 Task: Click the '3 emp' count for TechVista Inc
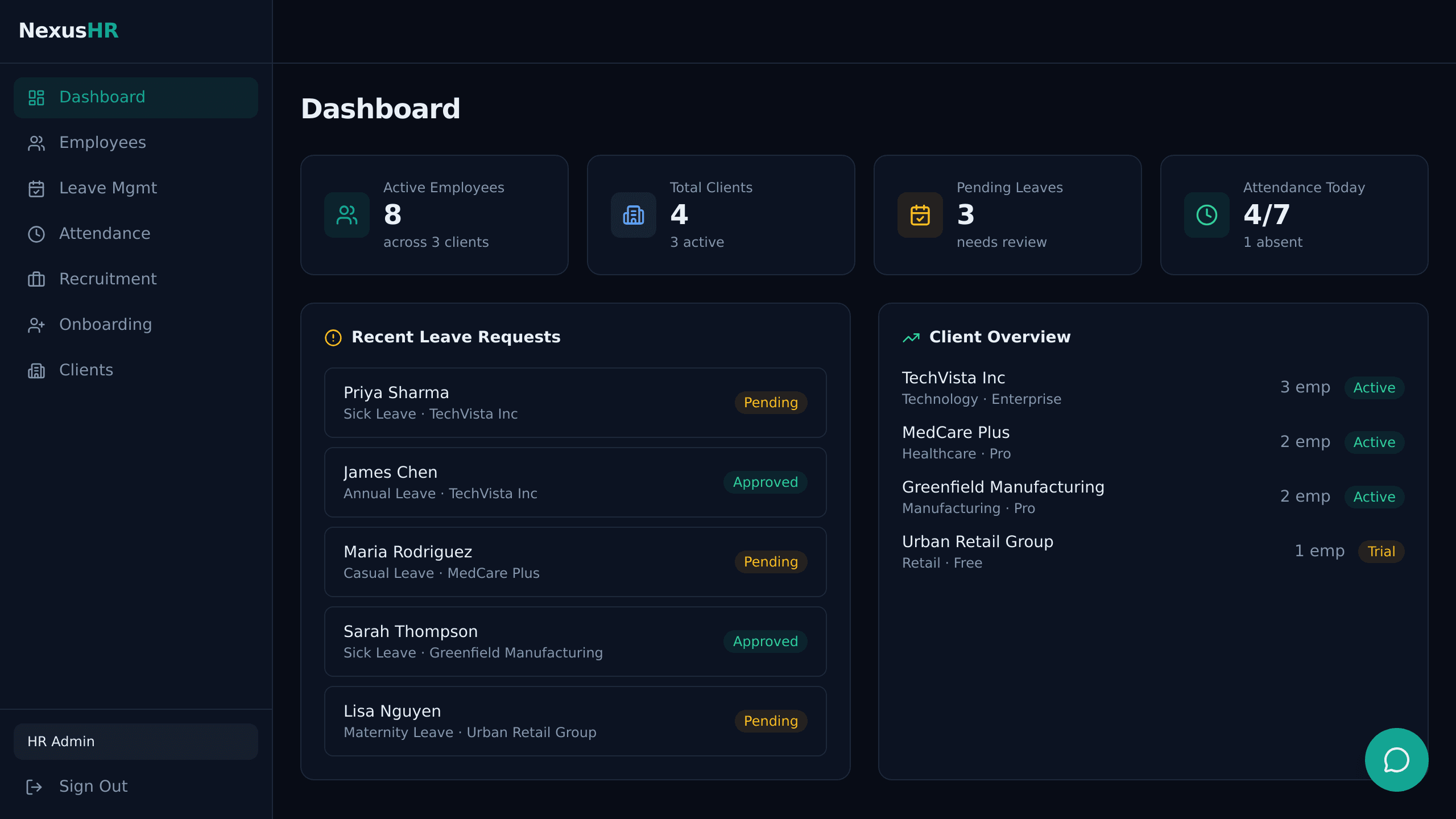pyautogui.click(x=1305, y=387)
